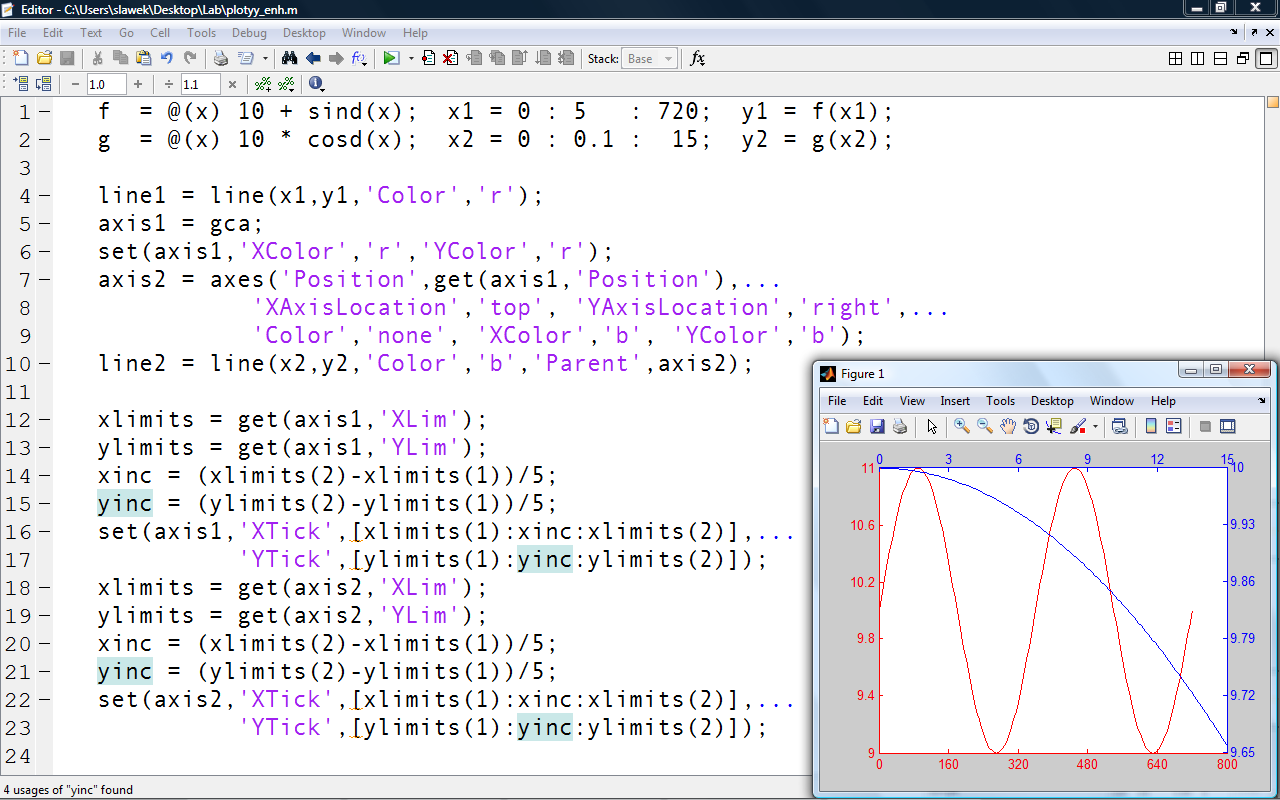Float Editor documents layout
The image size is (1280, 800).
(x=1242, y=58)
